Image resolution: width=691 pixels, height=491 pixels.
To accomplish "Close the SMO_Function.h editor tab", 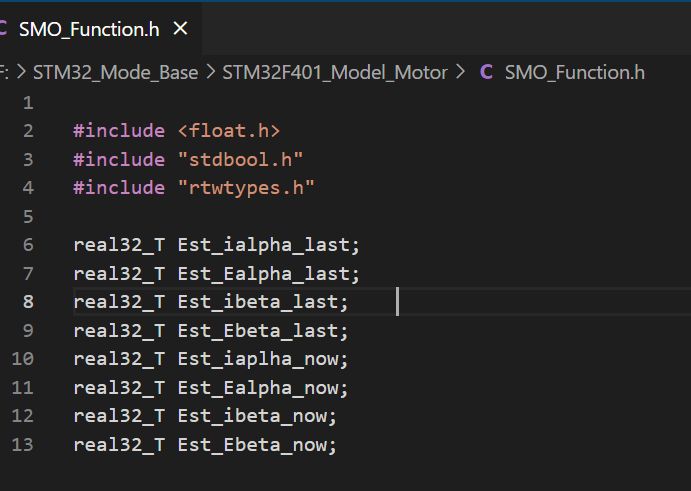I will coord(180,29).
